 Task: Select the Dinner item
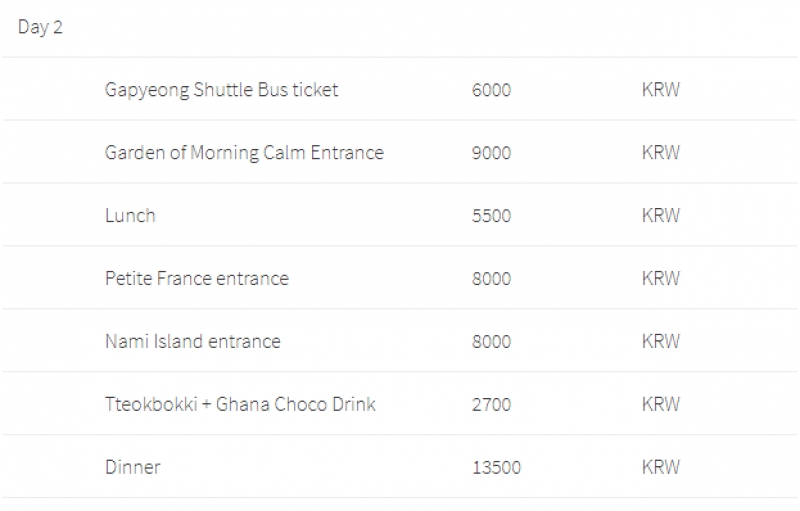pyautogui.click(x=133, y=467)
